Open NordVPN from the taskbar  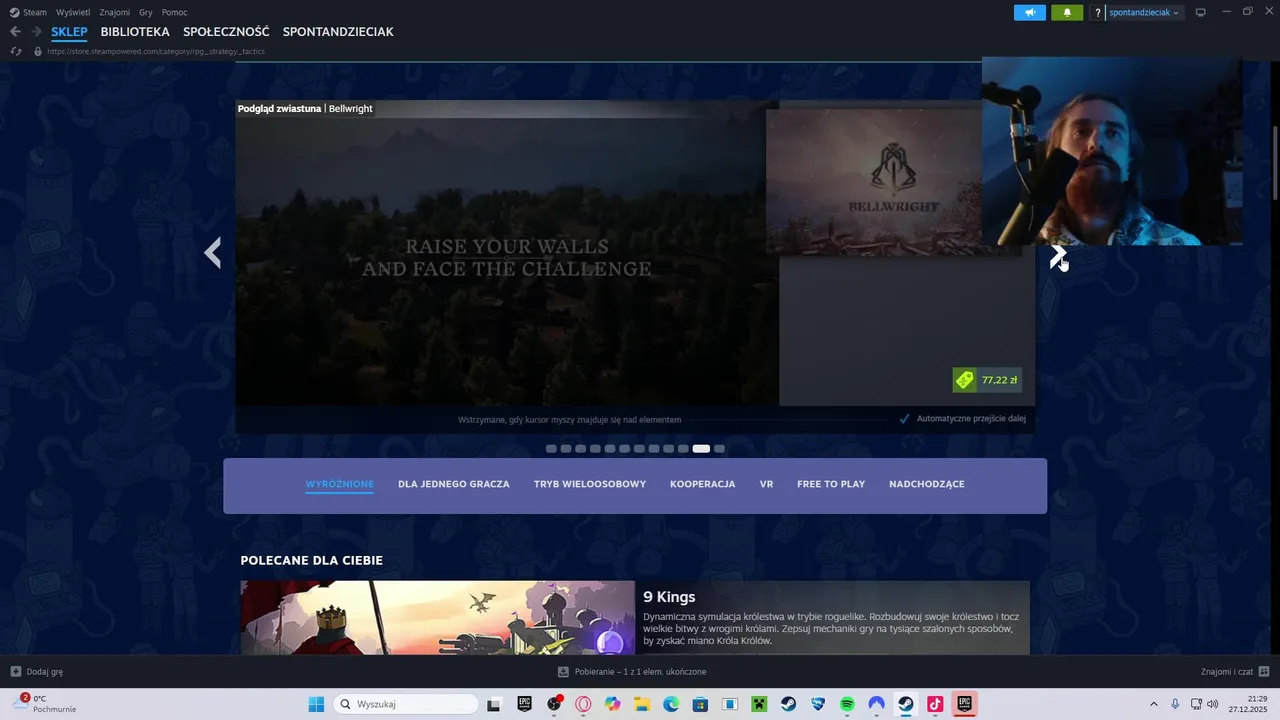[877, 704]
